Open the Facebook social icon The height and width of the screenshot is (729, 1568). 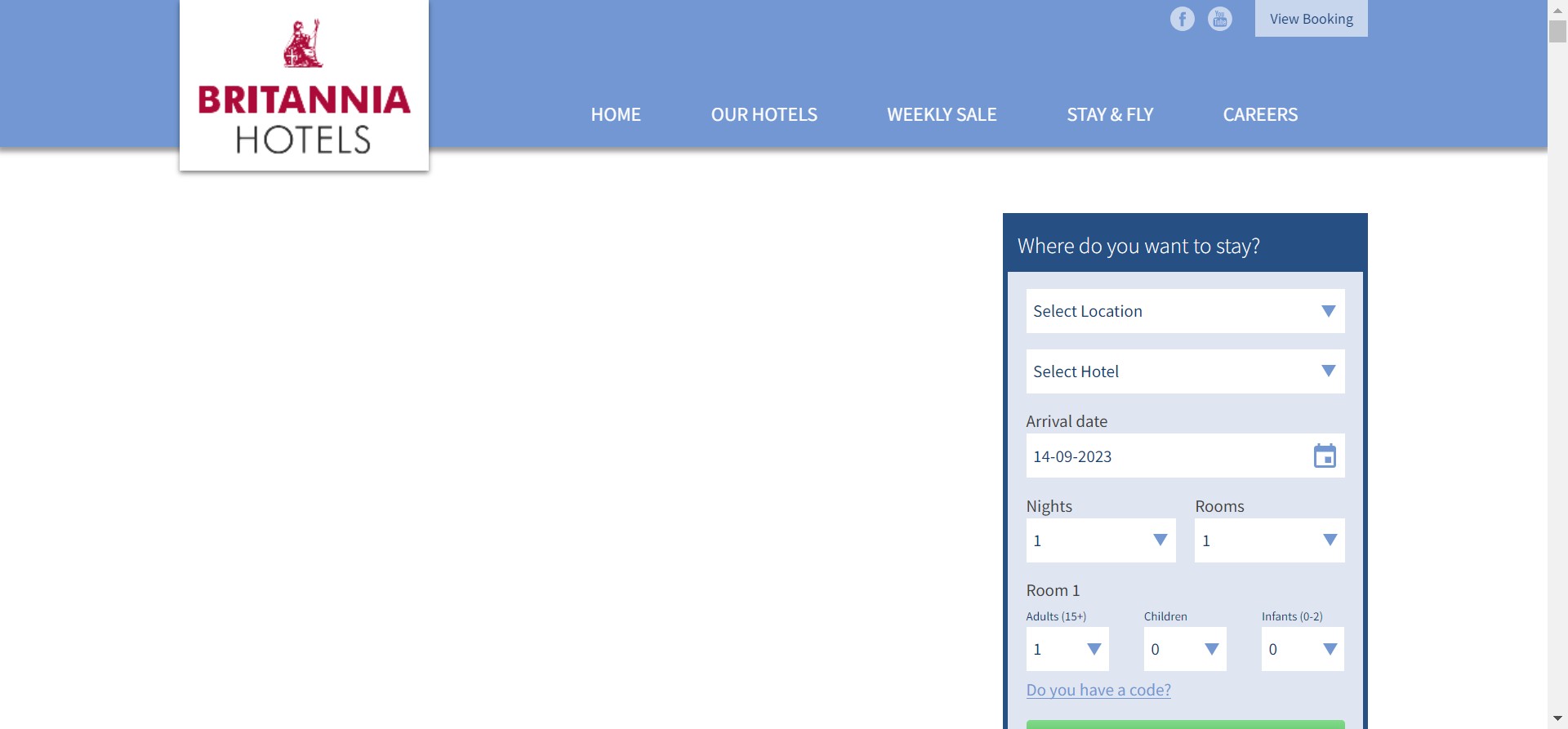(1182, 19)
